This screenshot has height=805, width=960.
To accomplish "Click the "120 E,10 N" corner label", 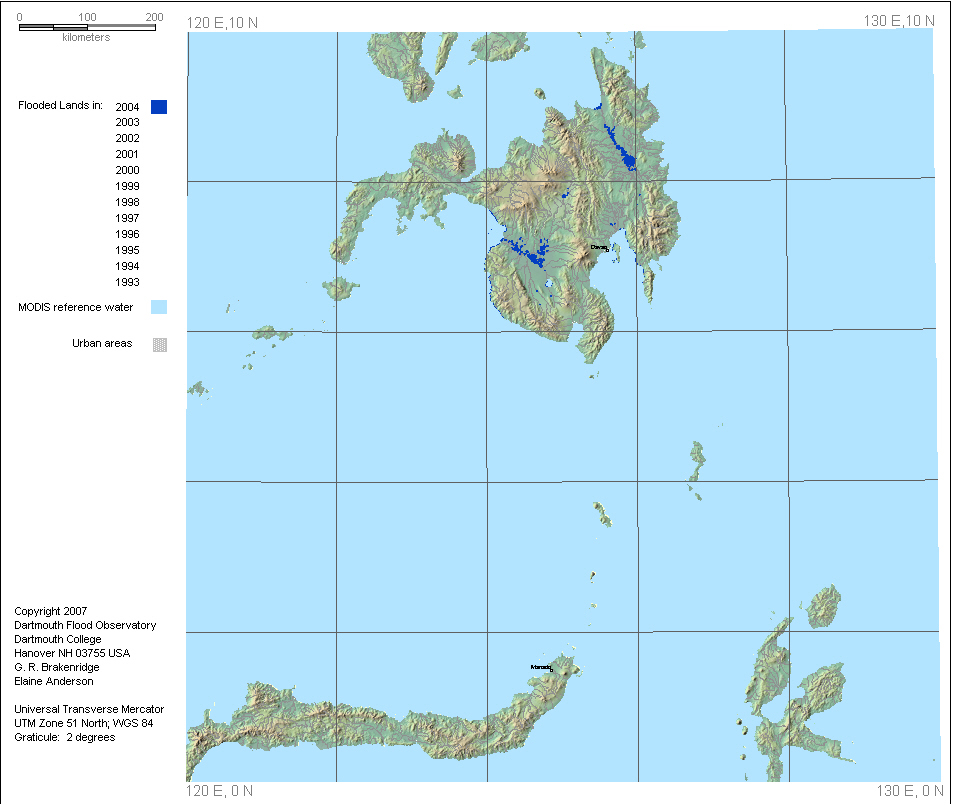I will coord(222,21).
